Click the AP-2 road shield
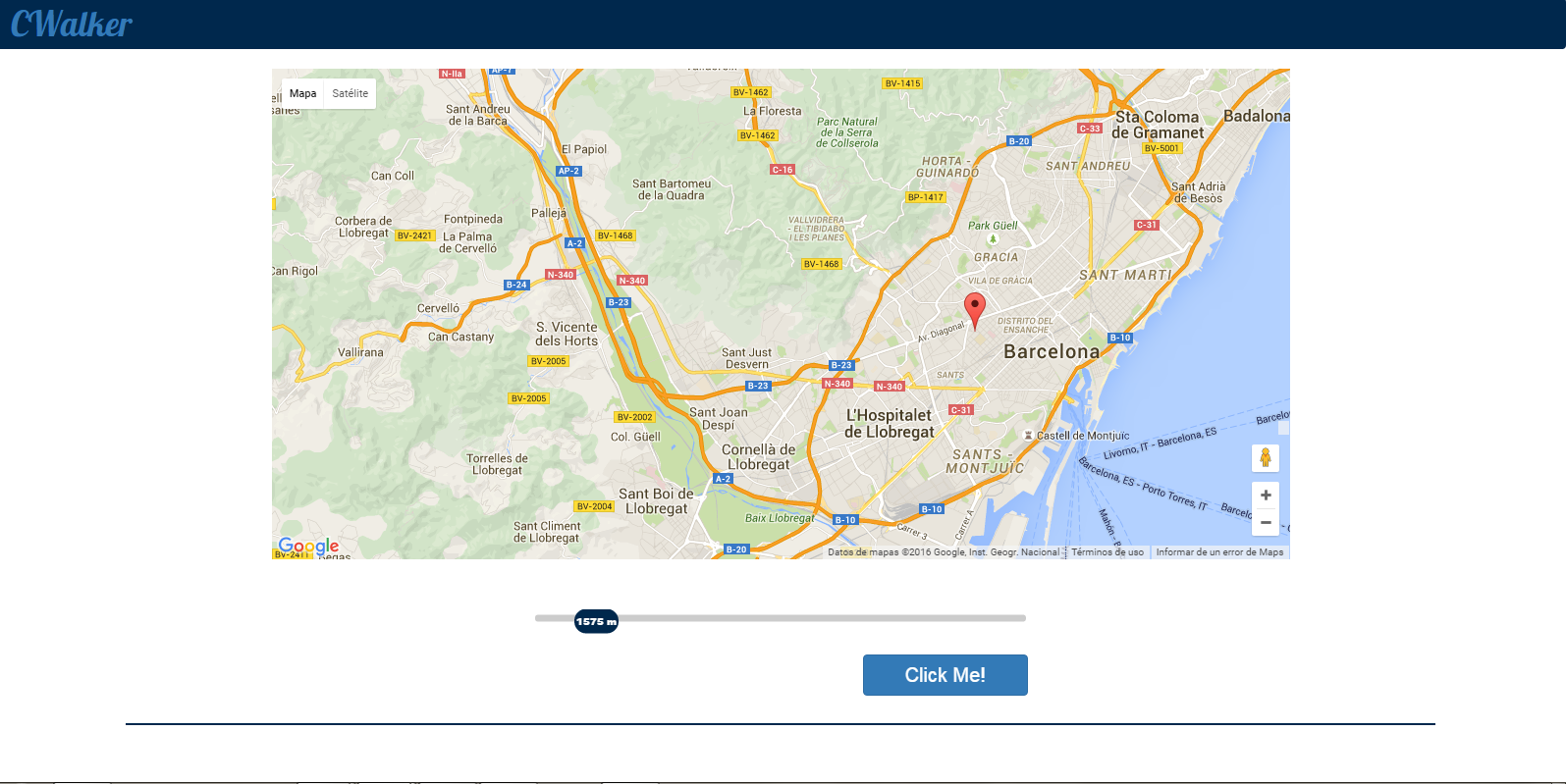Image resolution: width=1566 pixels, height=784 pixels. pos(568,171)
